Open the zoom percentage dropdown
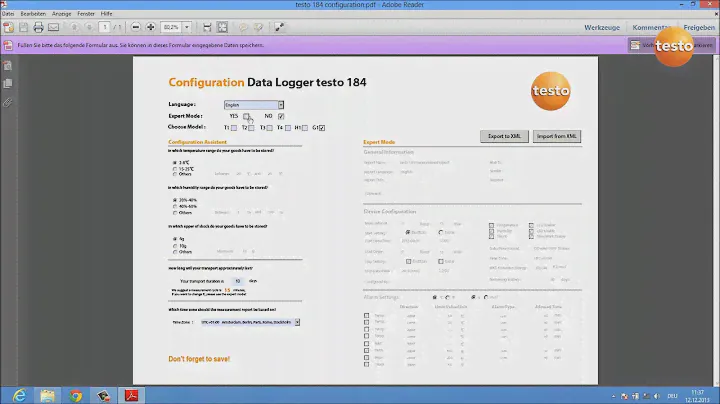 (x=189, y=26)
